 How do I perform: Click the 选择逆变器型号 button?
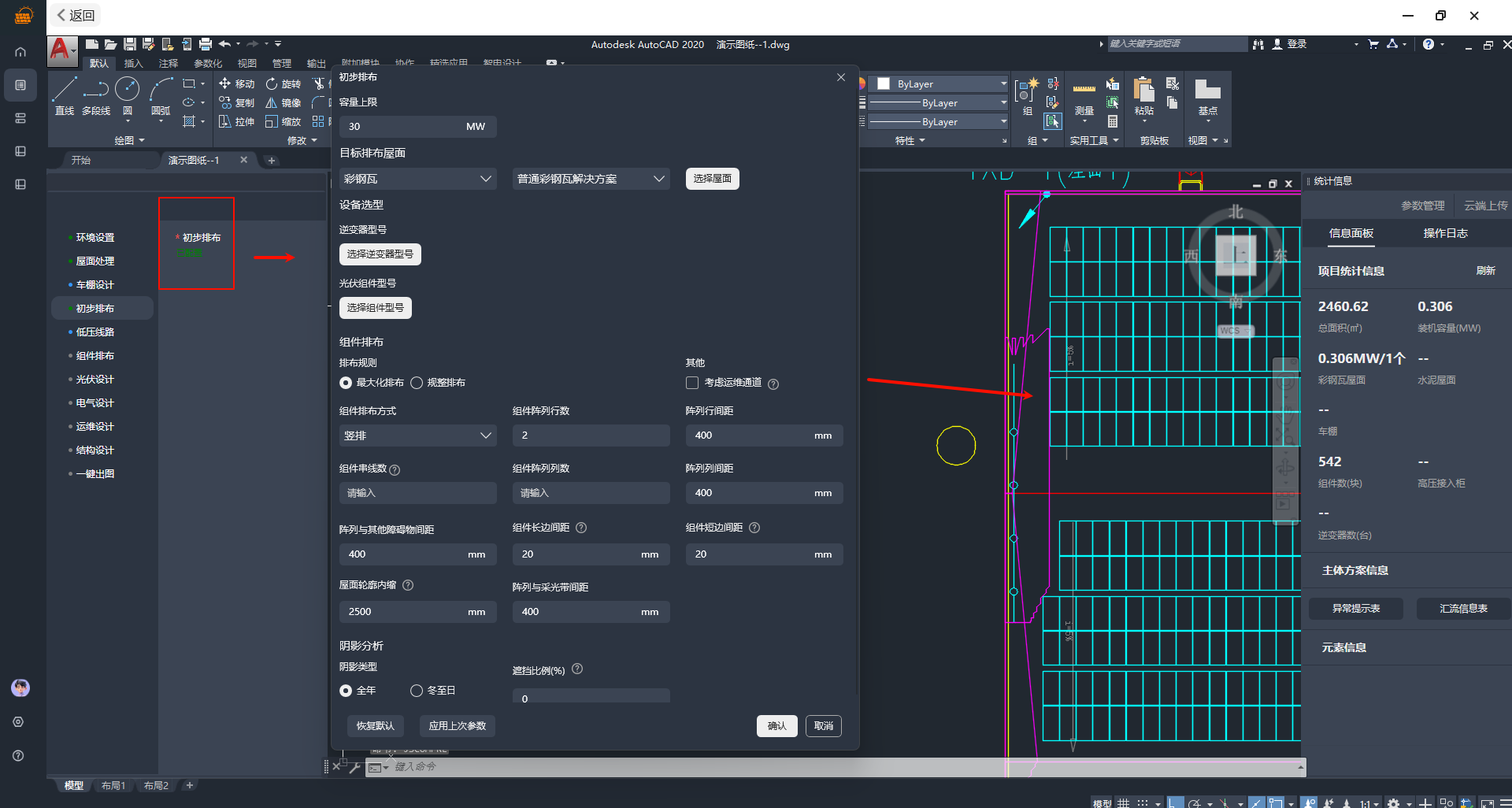click(x=380, y=254)
